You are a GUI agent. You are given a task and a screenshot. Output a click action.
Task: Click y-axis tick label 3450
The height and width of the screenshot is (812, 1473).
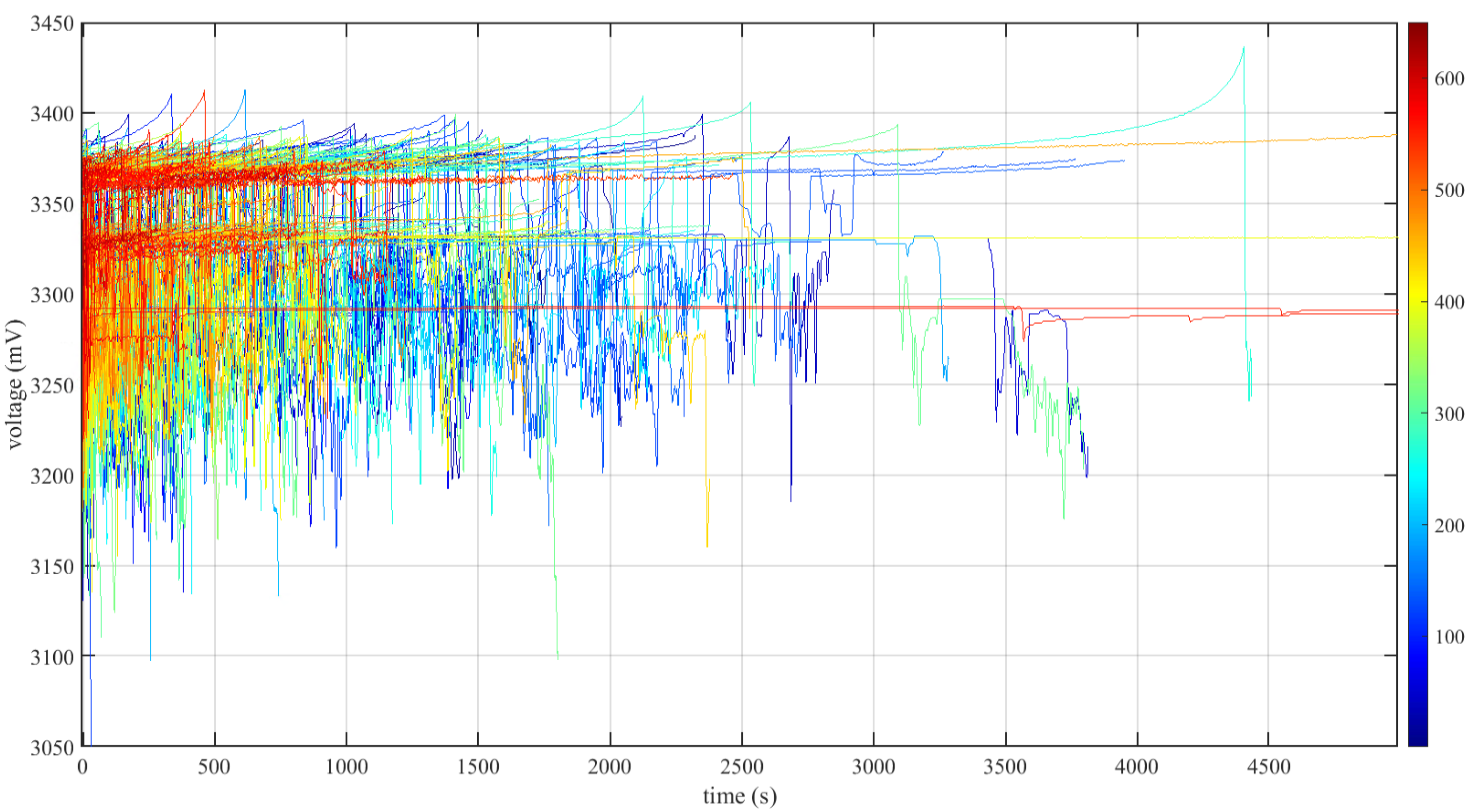52,24
